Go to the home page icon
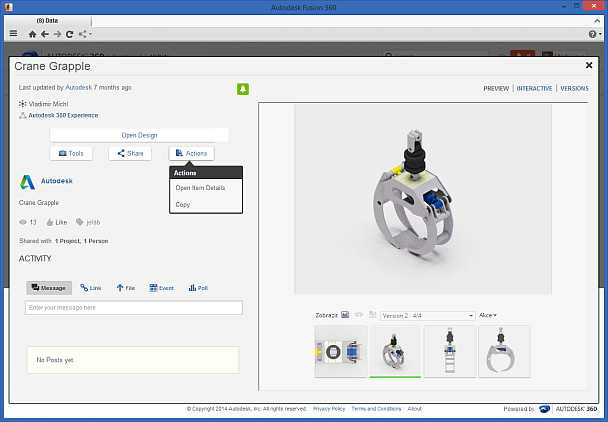 click(33, 34)
